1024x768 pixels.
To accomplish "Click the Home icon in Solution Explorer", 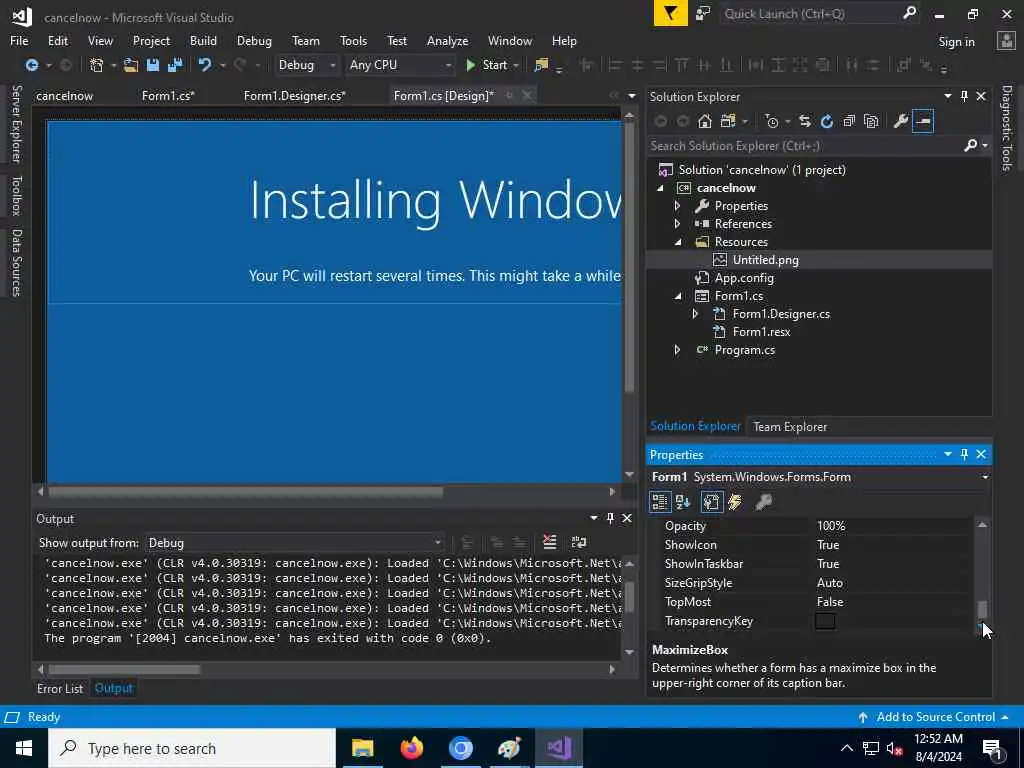I will (x=705, y=121).
